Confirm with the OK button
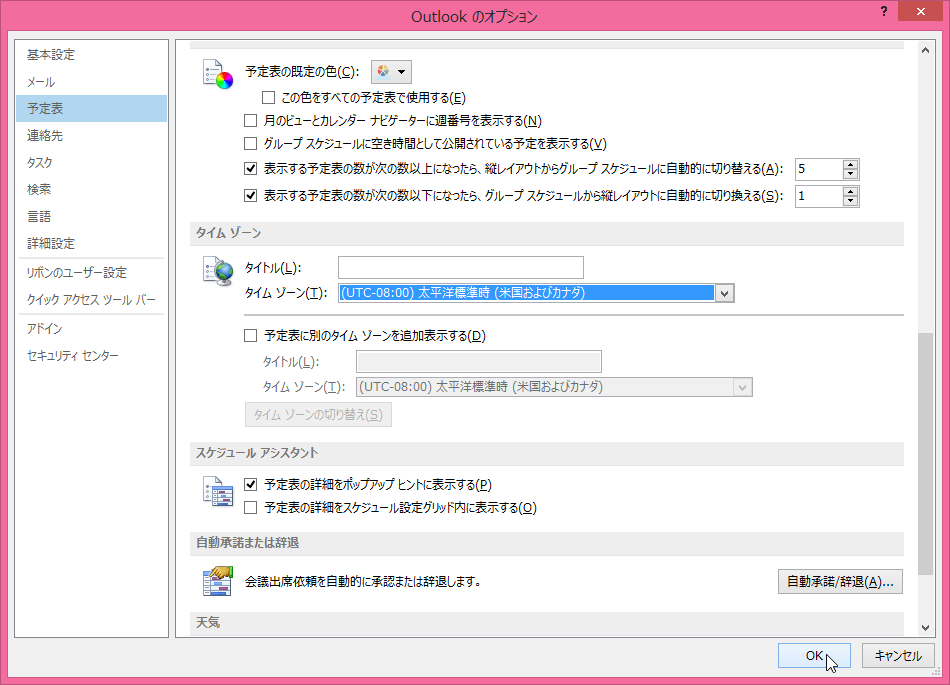The height and width of the screenshot is (685, 950). 814,656
